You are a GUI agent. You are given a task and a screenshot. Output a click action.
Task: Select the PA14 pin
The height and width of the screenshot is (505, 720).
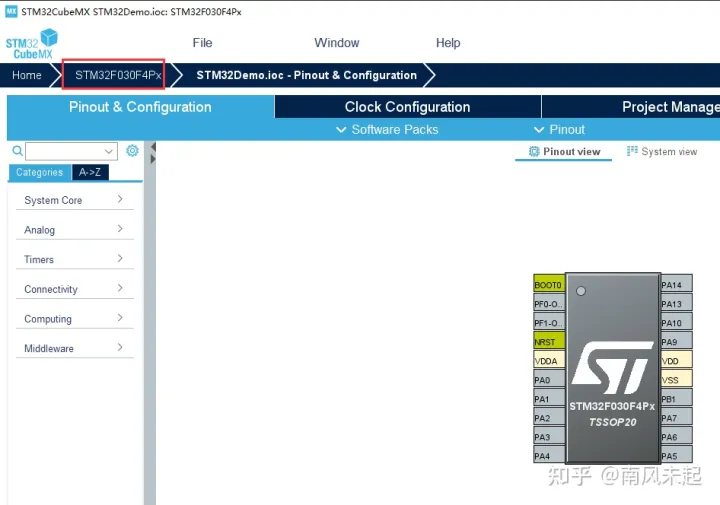pos(677,285)
